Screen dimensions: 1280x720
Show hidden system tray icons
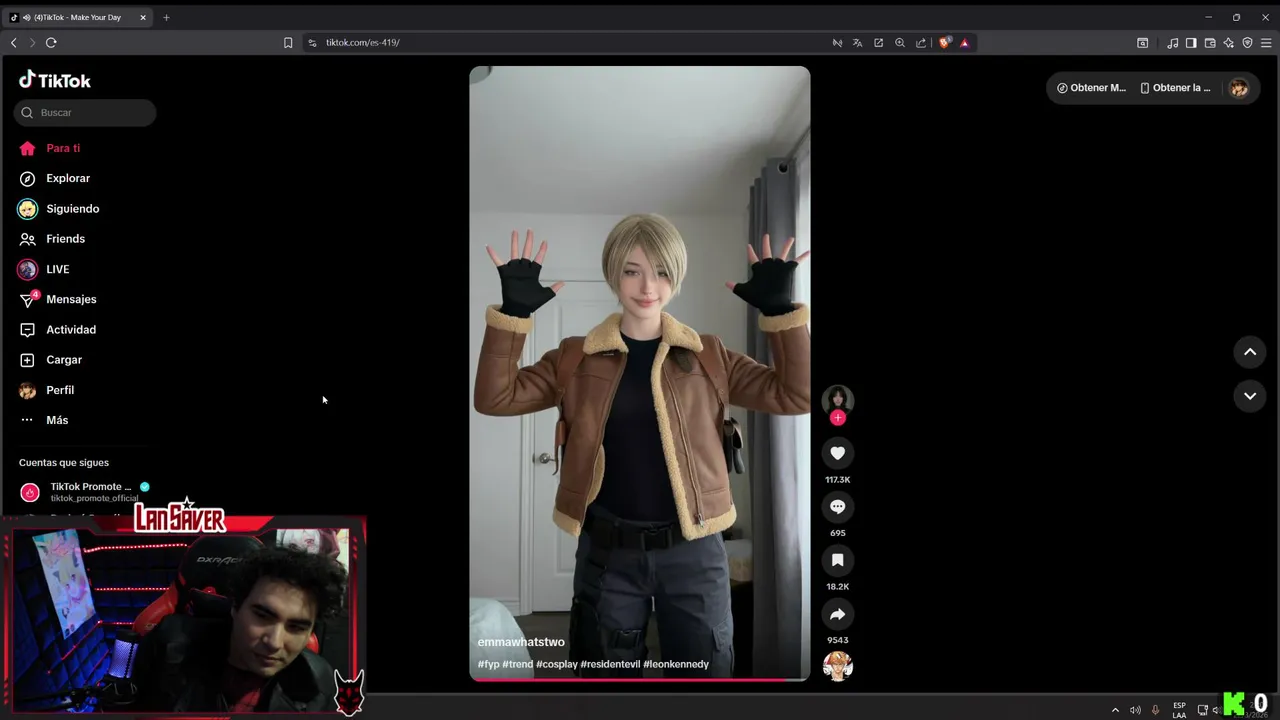tap(1115, 710)
